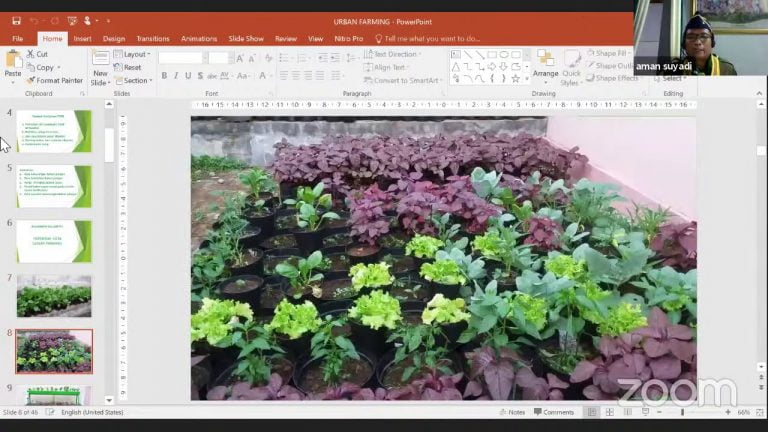Open the Design tab
Screen dimensions: 768x432
[x=114, y=39]
